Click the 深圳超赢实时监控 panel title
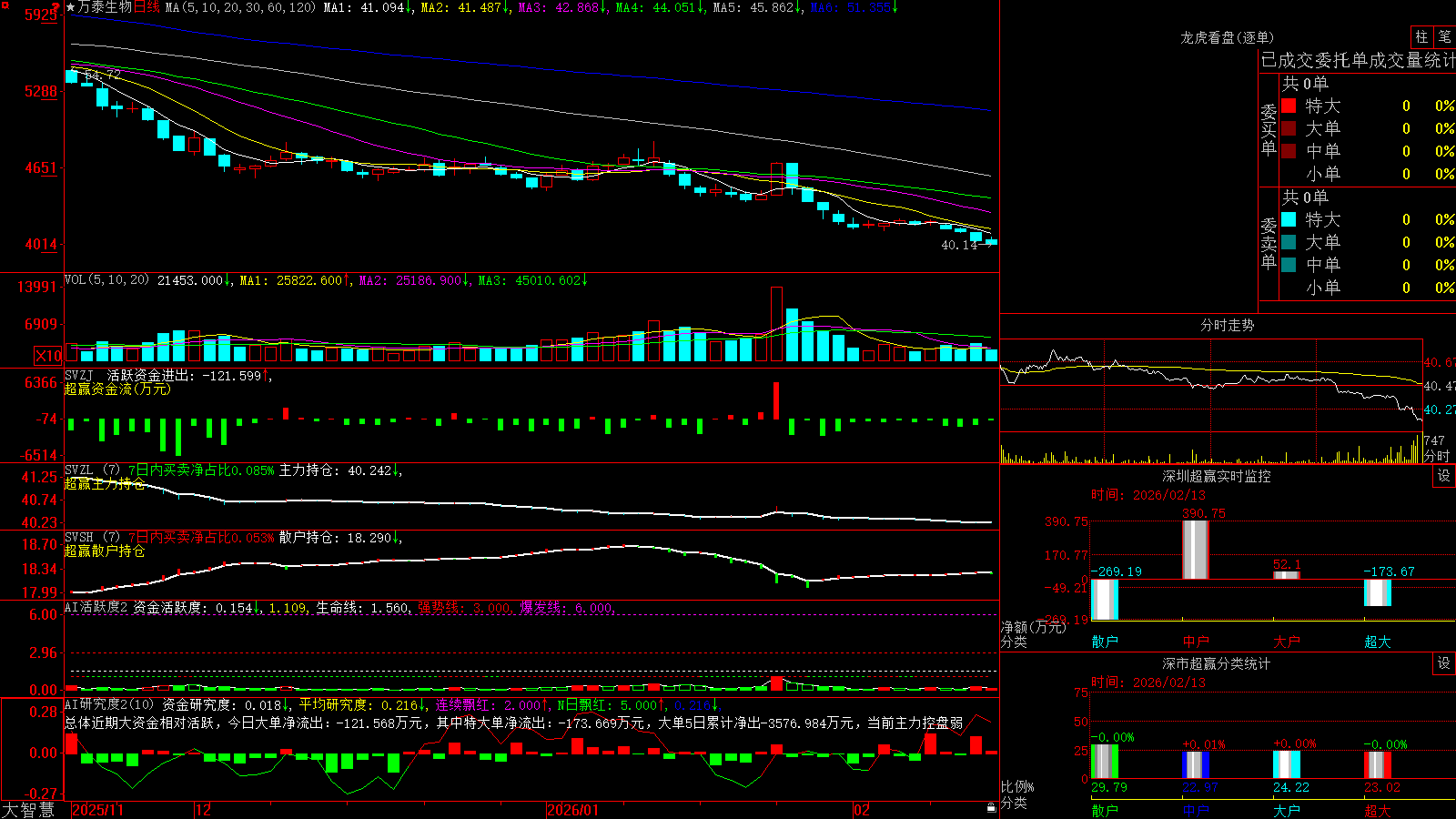Viewport: 1456px width, 819px height. click(x=1217, y=476)
